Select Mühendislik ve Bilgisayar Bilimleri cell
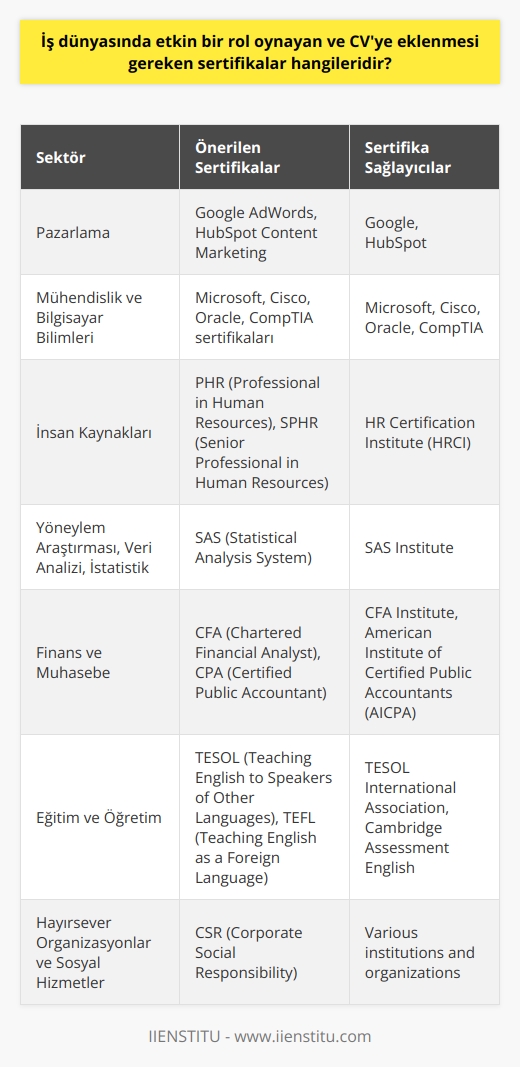Screen dimensions: 520x1067 [100, 316]
